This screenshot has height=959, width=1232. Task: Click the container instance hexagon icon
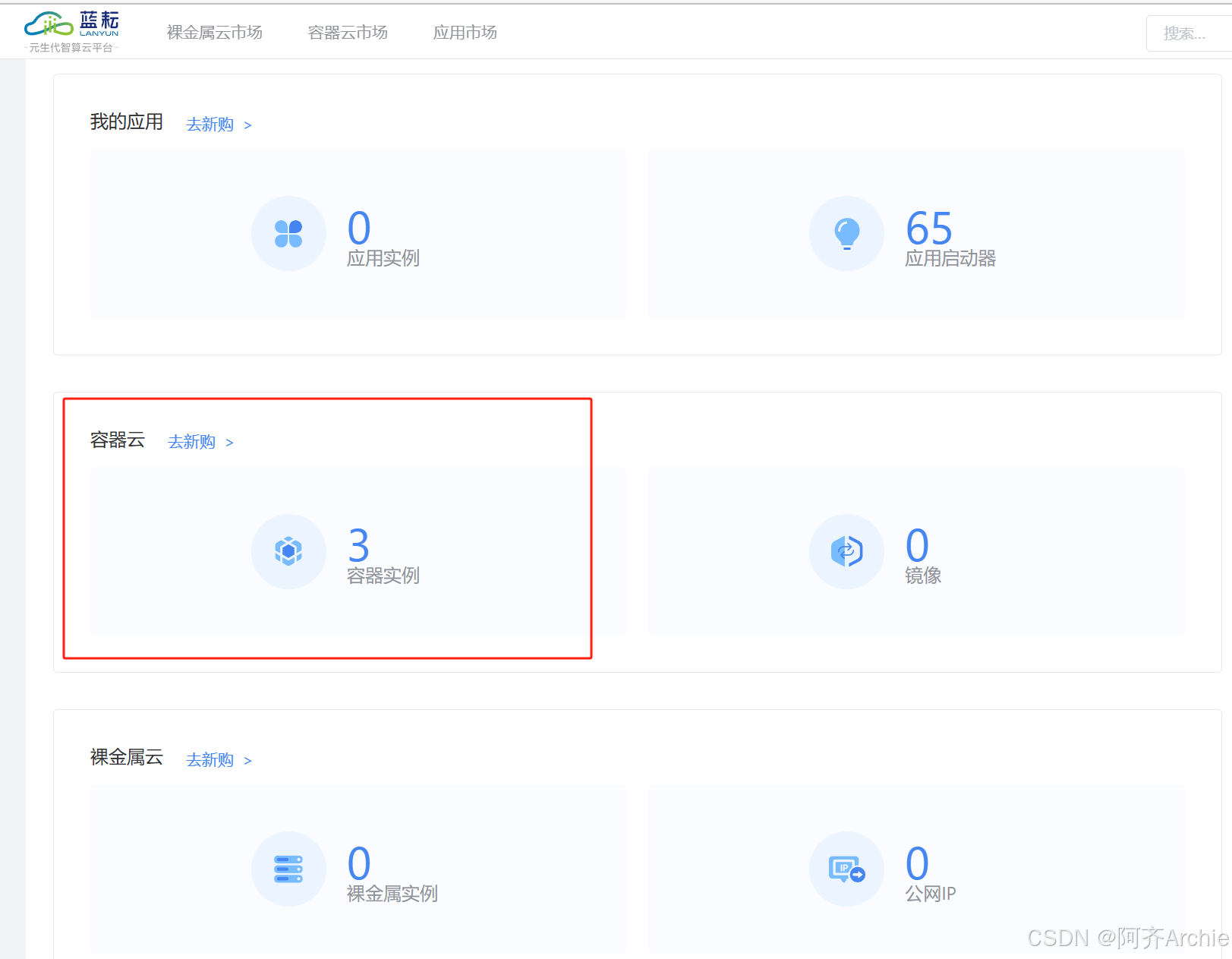[x=288, y=551]
